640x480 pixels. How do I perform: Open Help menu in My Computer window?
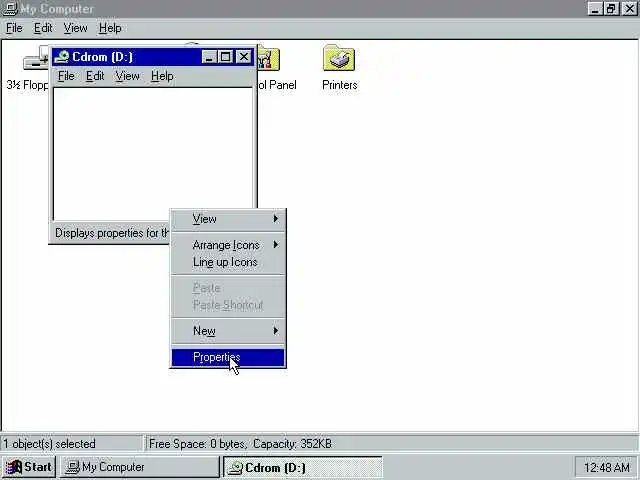[x=110, y=28]
